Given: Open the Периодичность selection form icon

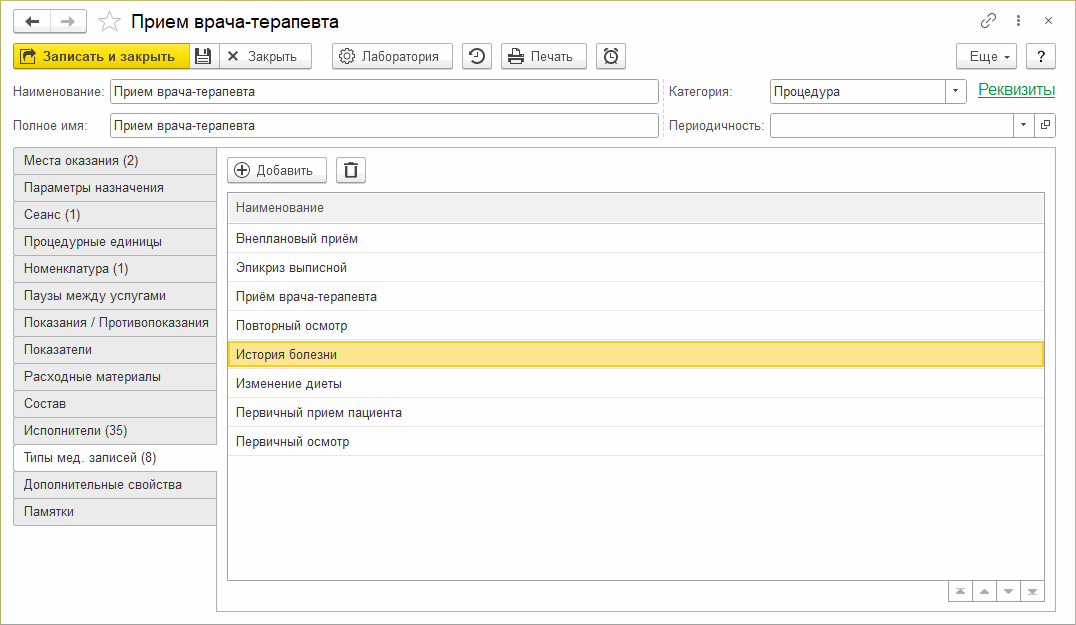Looking at the screenshot, I should 1045,125.
